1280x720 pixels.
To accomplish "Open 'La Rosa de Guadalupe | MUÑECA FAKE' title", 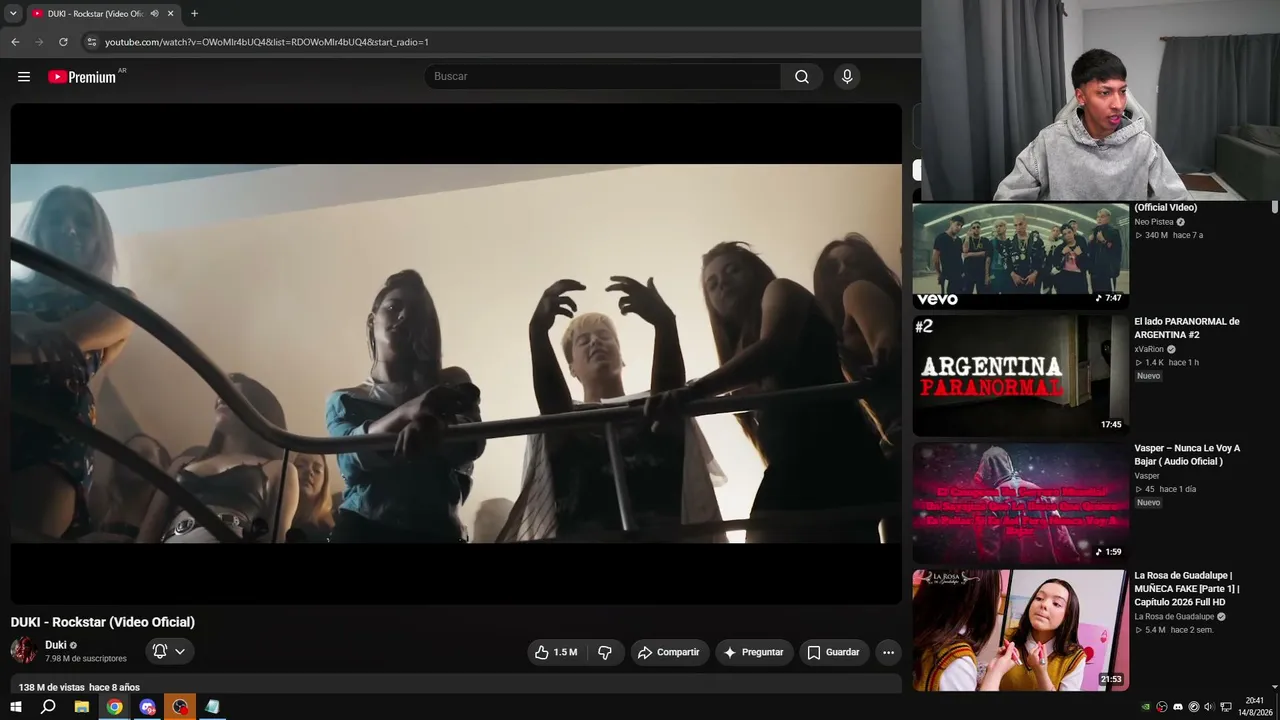I will (x=1187, y=588).
